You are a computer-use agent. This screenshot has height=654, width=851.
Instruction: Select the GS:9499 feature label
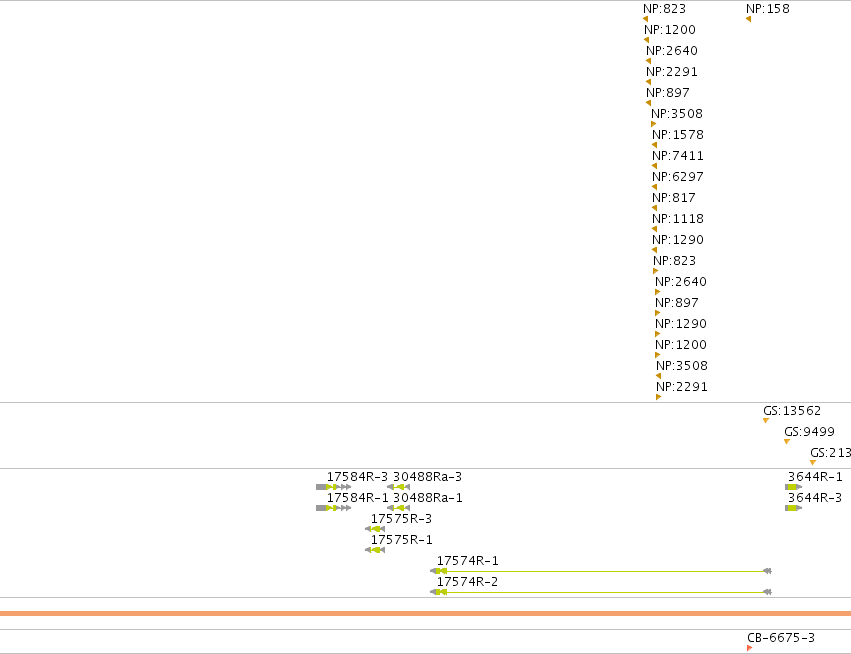tap(809, 432)
